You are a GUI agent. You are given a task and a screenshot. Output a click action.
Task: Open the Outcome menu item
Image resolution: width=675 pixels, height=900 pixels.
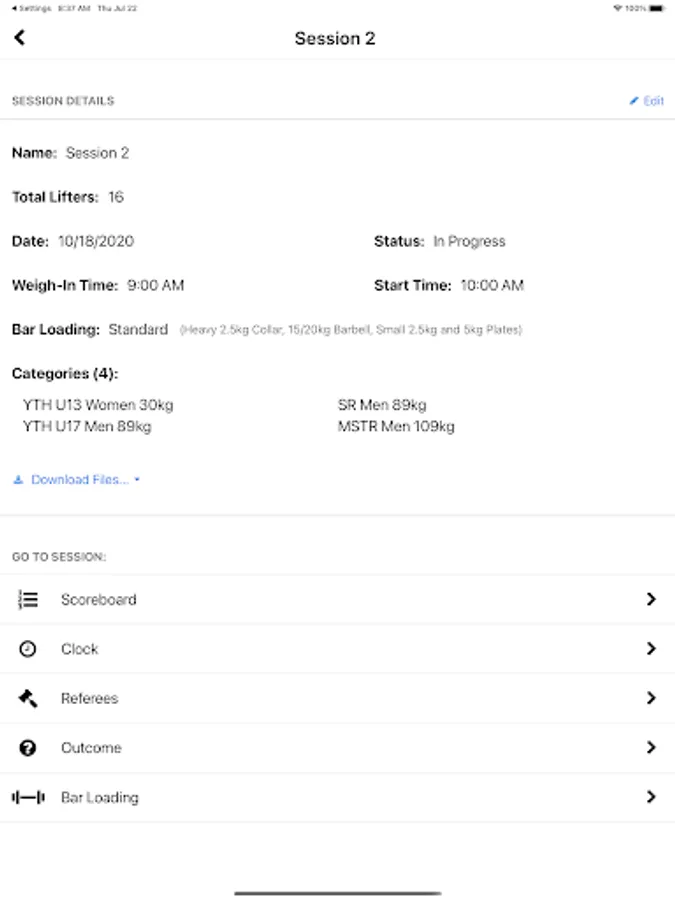pos(91,748)
